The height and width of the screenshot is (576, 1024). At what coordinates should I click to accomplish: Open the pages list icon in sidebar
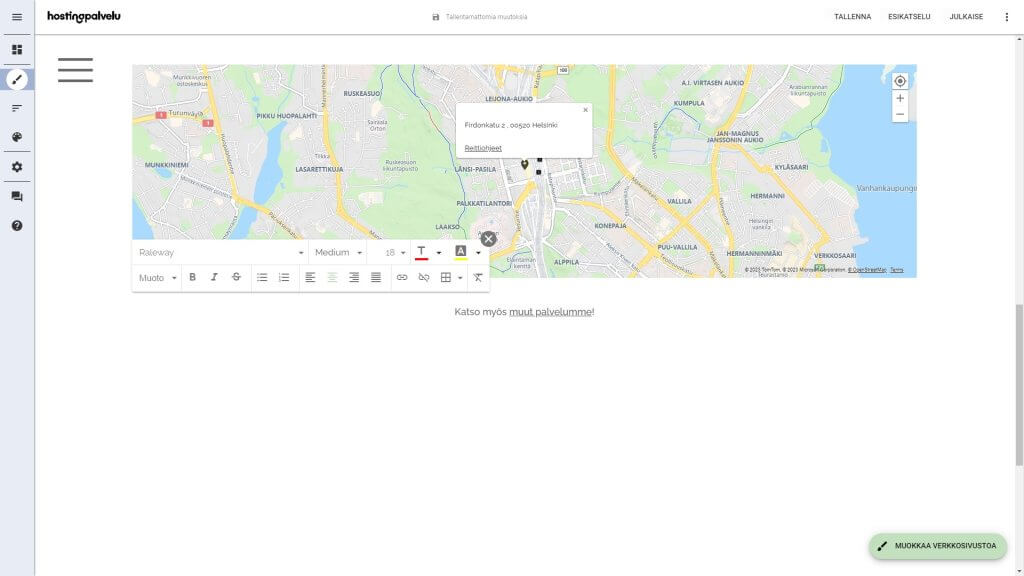pyautogui.click(x=17, y=108)
